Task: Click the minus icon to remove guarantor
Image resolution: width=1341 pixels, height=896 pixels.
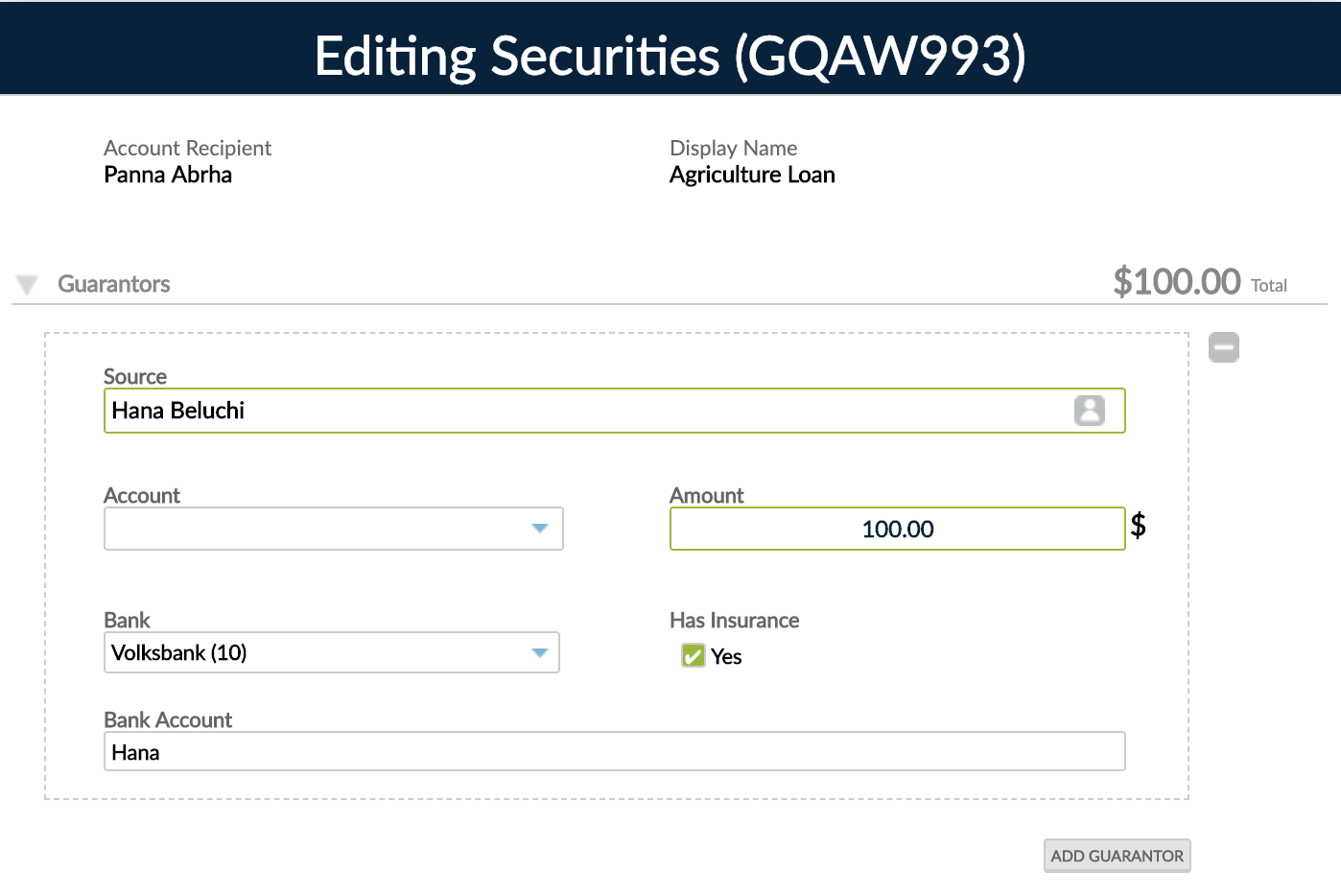Action: [1223, 347]
